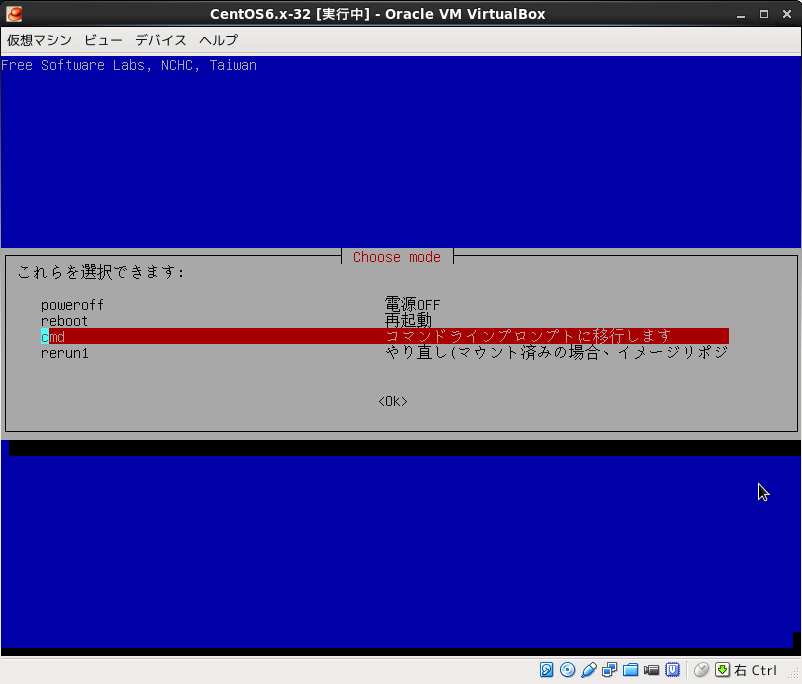Click the keyboard capture arrow indicator

coord(722,670)
